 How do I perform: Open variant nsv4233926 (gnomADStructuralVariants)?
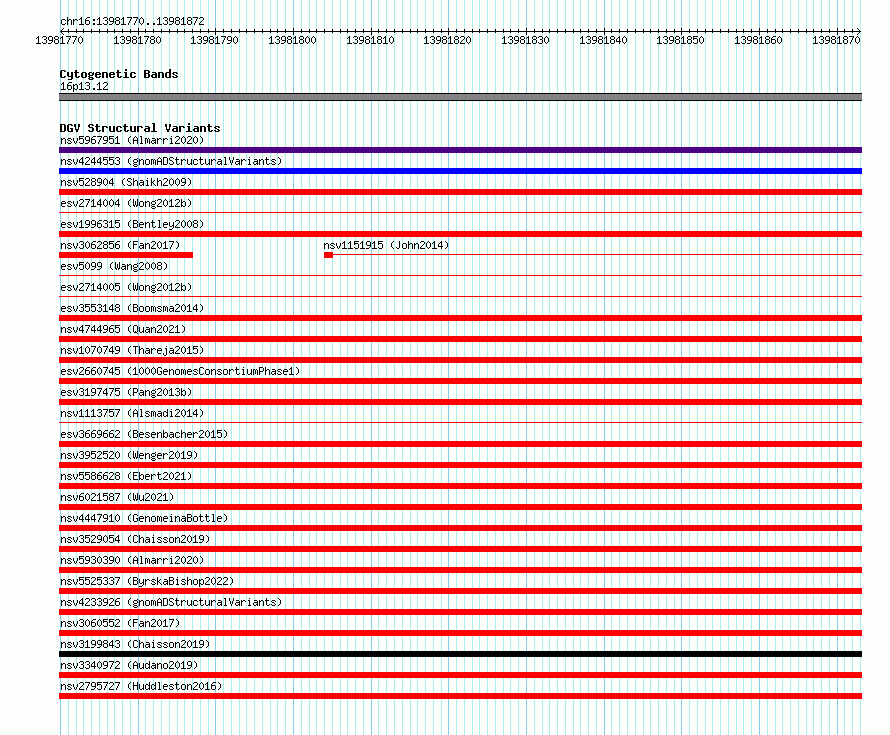coord(171,602)
